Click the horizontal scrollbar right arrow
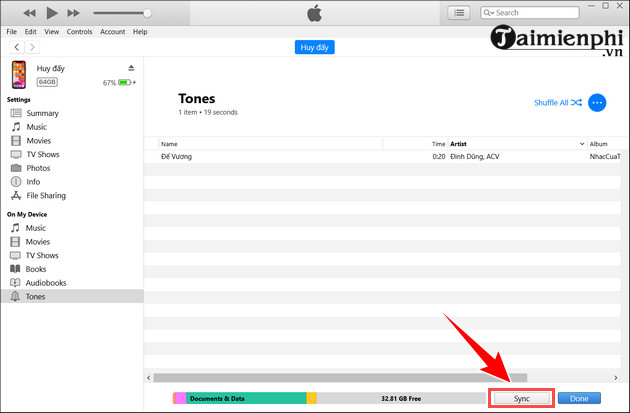Image resolution: width=630 pixels, height=413 pixels. (616, 378)
